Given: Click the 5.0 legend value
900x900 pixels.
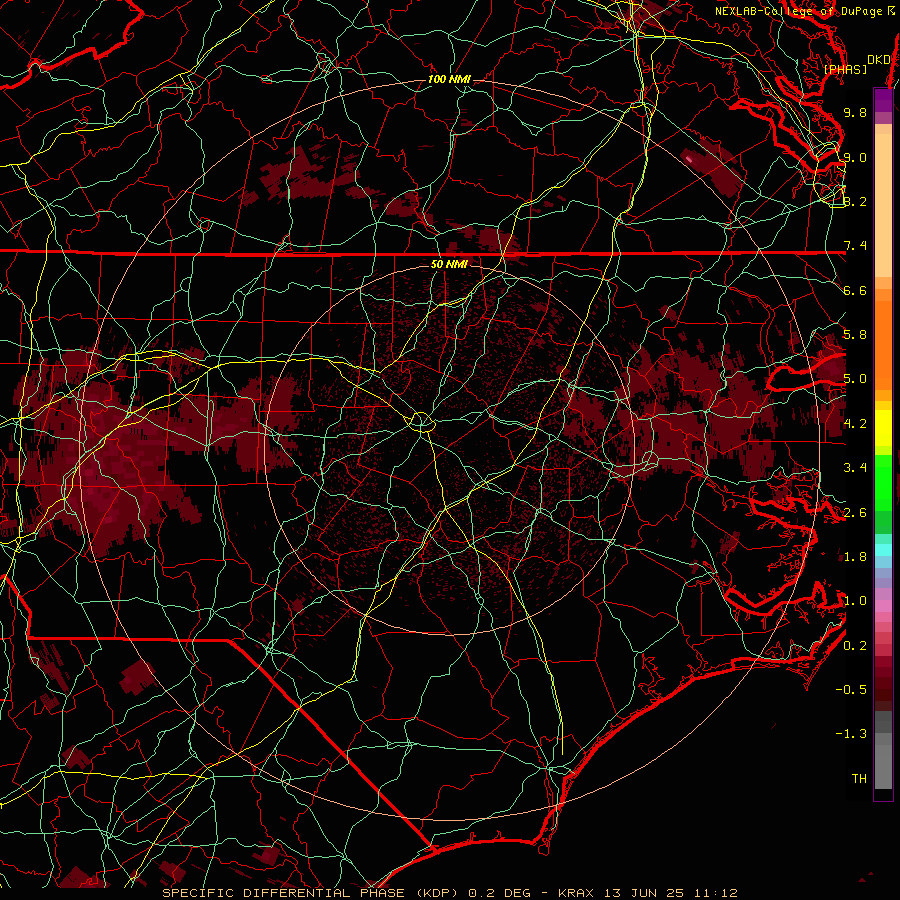Looking at the screenshot, I should [x=855, y=379].
